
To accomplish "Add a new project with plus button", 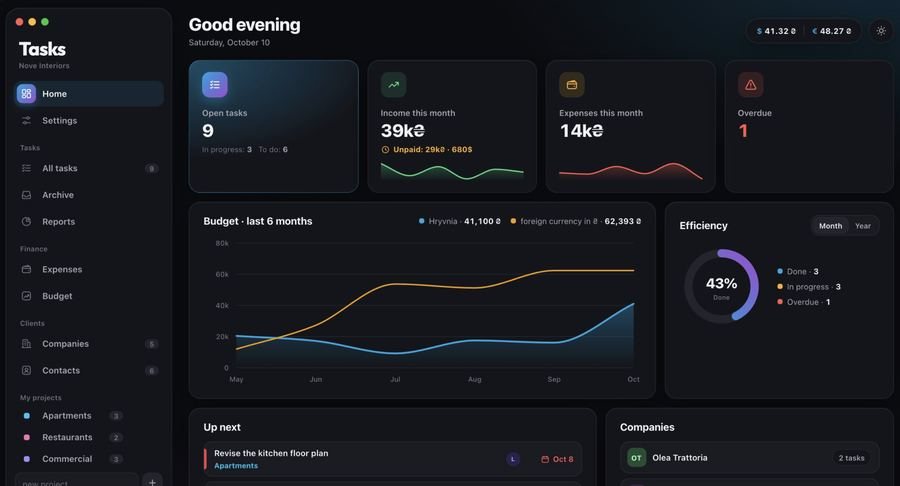I will 152,482.
